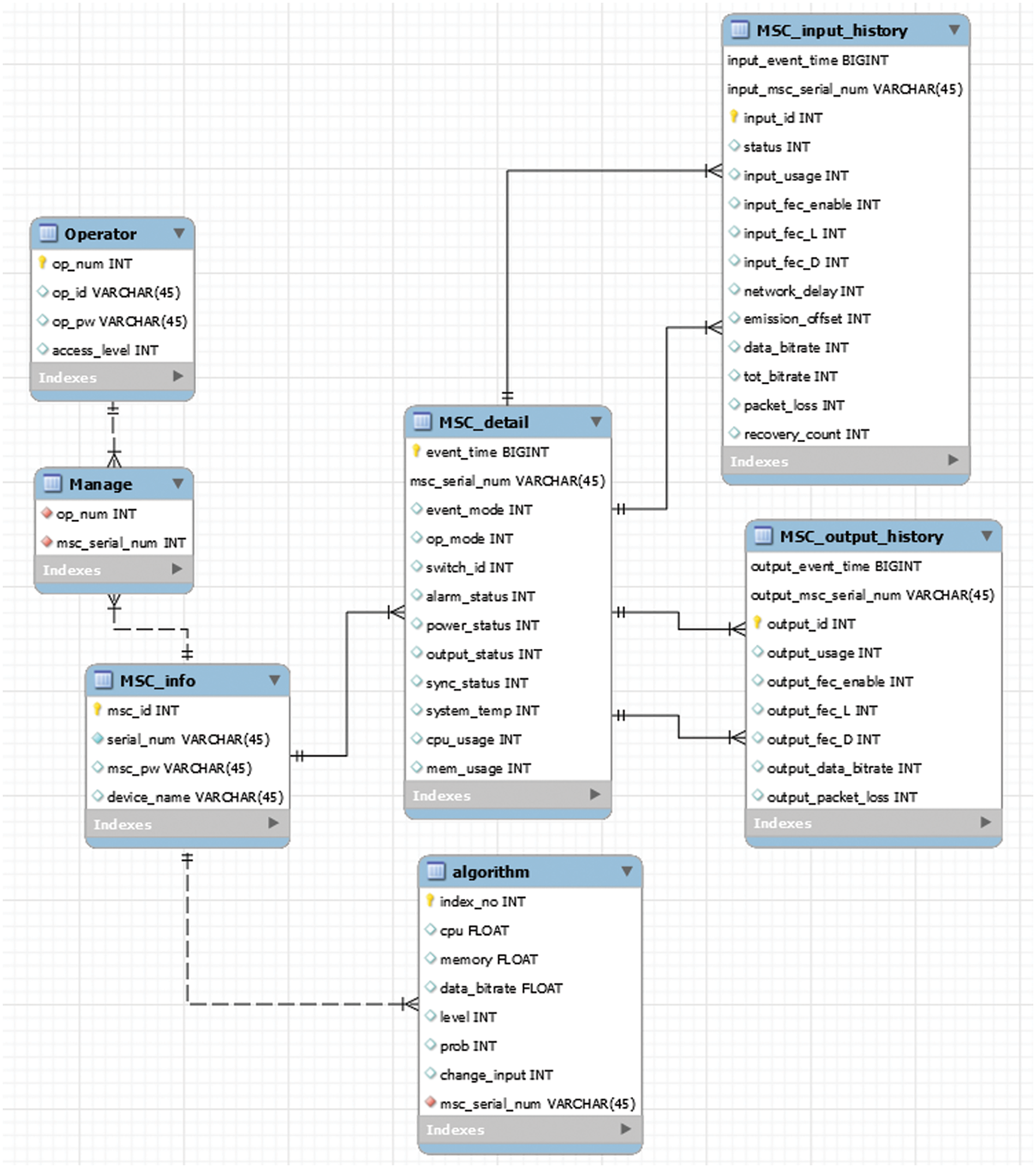Screen dimensions: 1036x1168
Task: Click the key icon beside output_id INT
Action: [758, 623]
